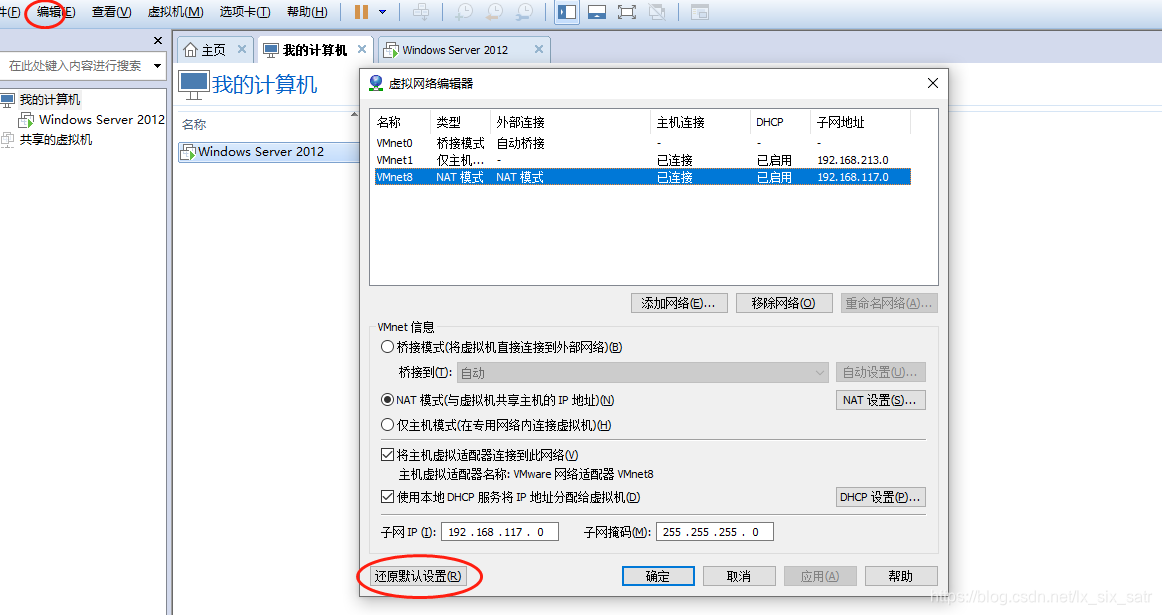Open the NAT 设置(S)... dialog
The width and height of the screenshot is (1162, 615).
tap(880, 400)
